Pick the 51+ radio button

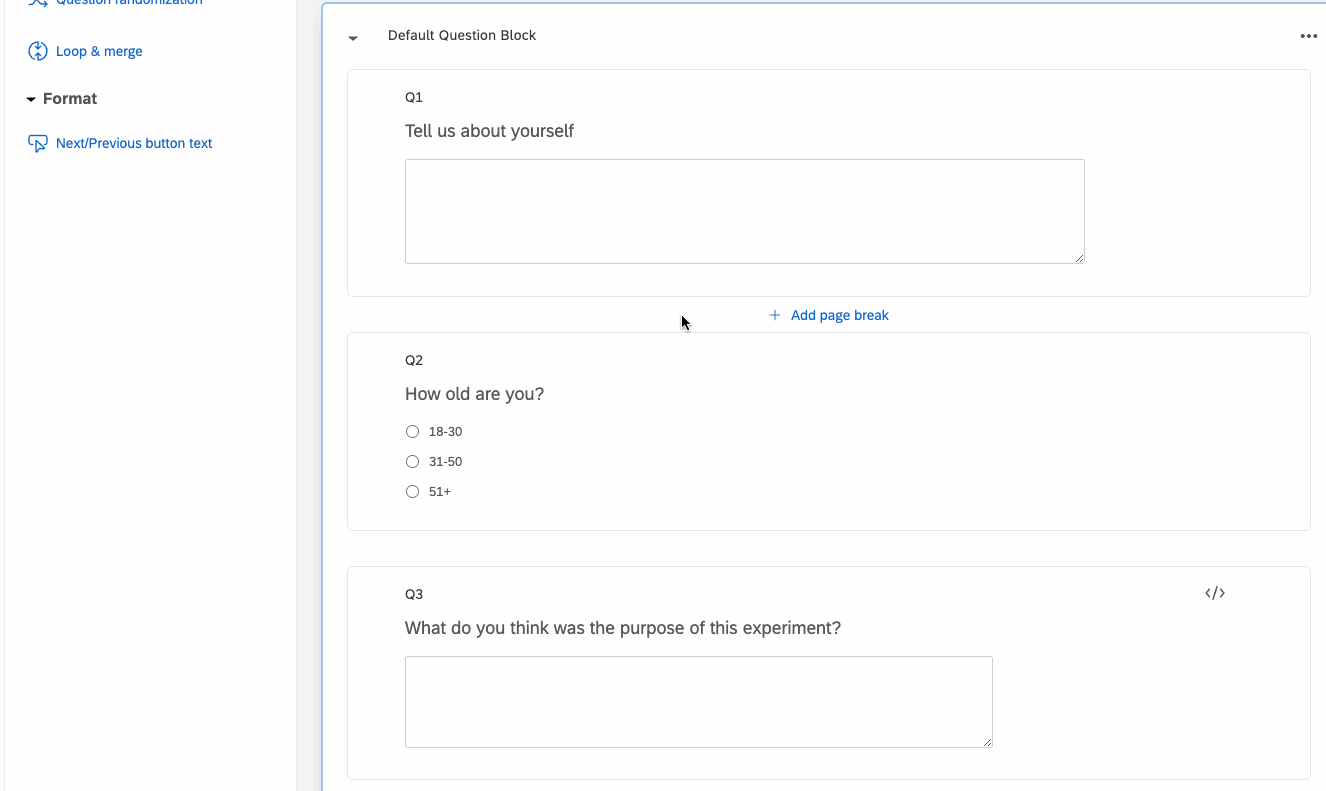(412, 492)
